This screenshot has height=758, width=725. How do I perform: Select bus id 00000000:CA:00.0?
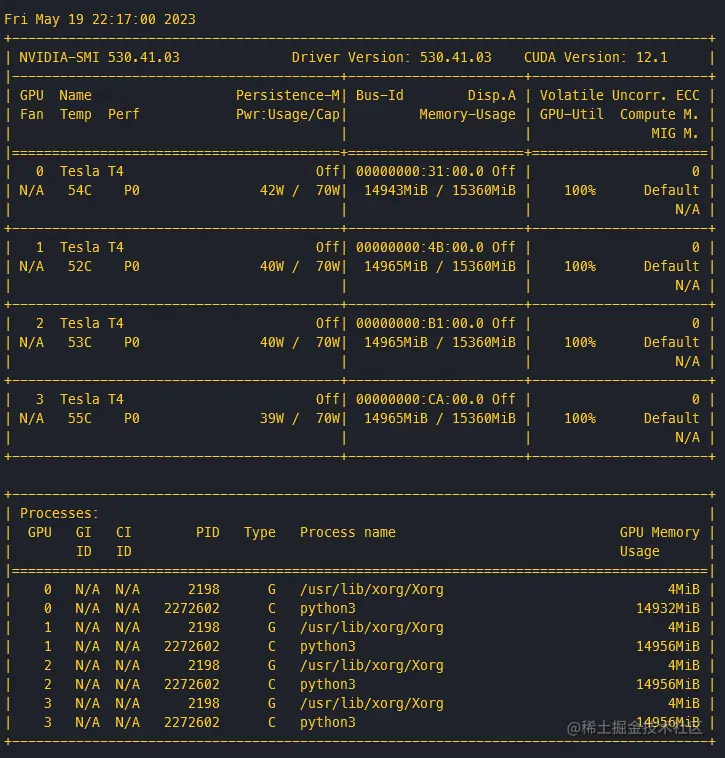point(420,399)
